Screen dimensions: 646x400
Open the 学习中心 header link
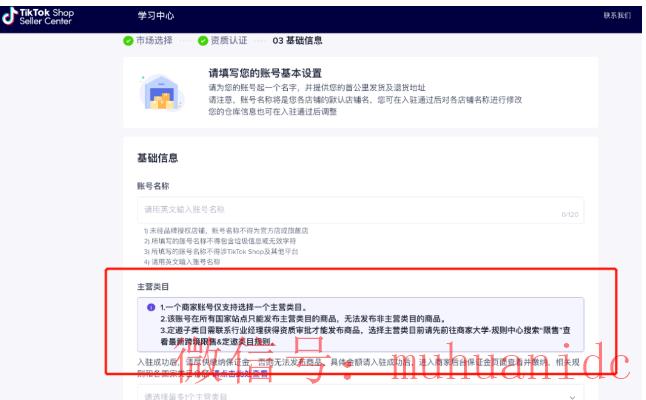click(156, 16)
